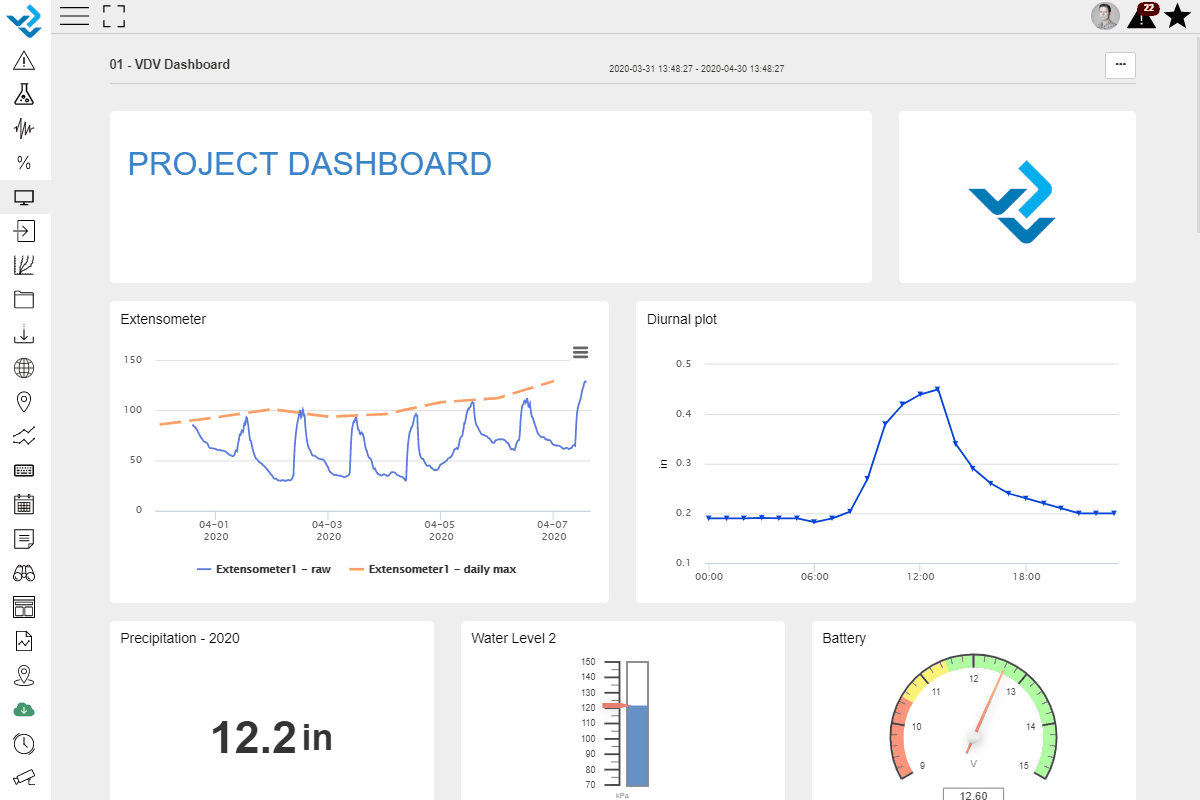Open the waveform vibration icon
The image size is (1200, 800).
click(24, 129)
